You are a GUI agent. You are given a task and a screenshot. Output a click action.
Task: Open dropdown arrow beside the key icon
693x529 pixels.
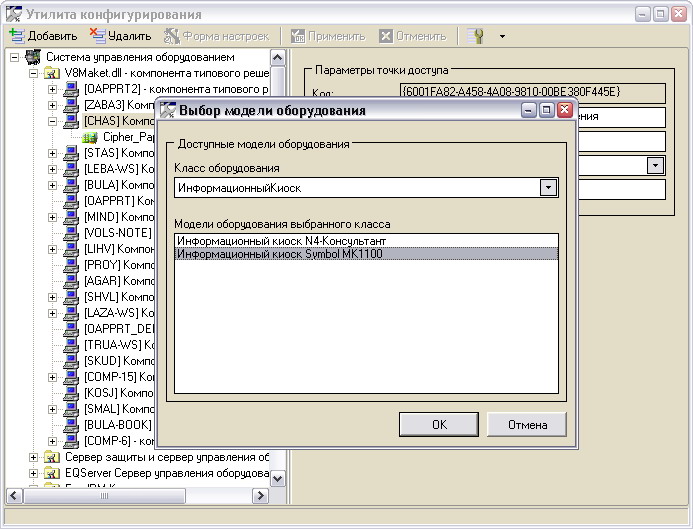pyautogui.click(x=502, y=36)
